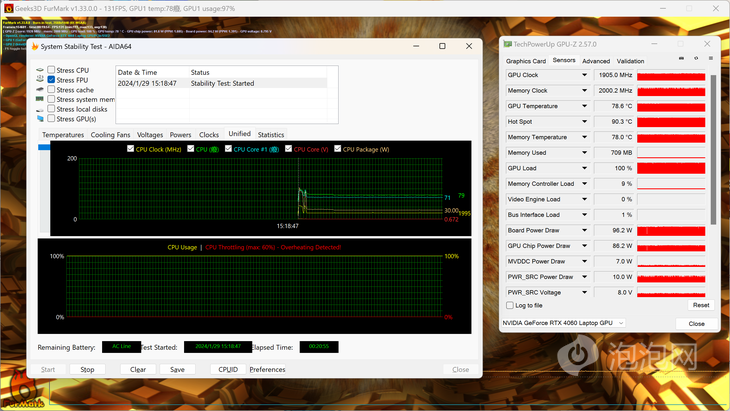Enable the Stress CPU checkbox
Image resolution: width=730 pixels, height=411 pixels.
pos(51,70)
